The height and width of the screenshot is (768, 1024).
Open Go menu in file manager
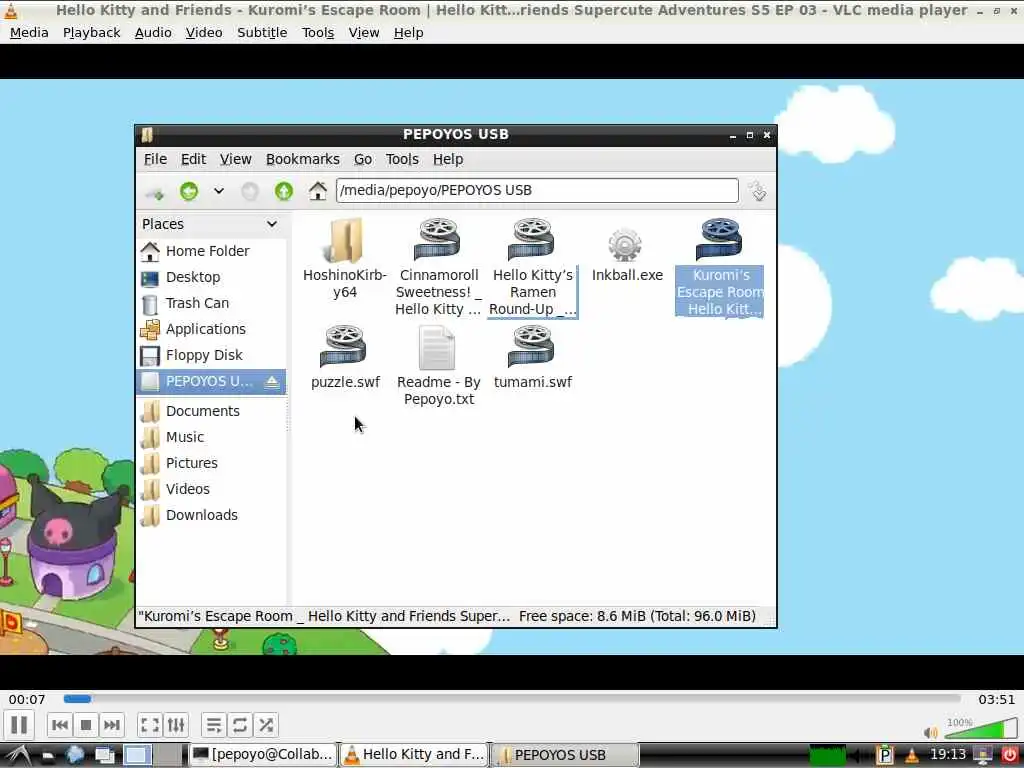click(363, 159)
